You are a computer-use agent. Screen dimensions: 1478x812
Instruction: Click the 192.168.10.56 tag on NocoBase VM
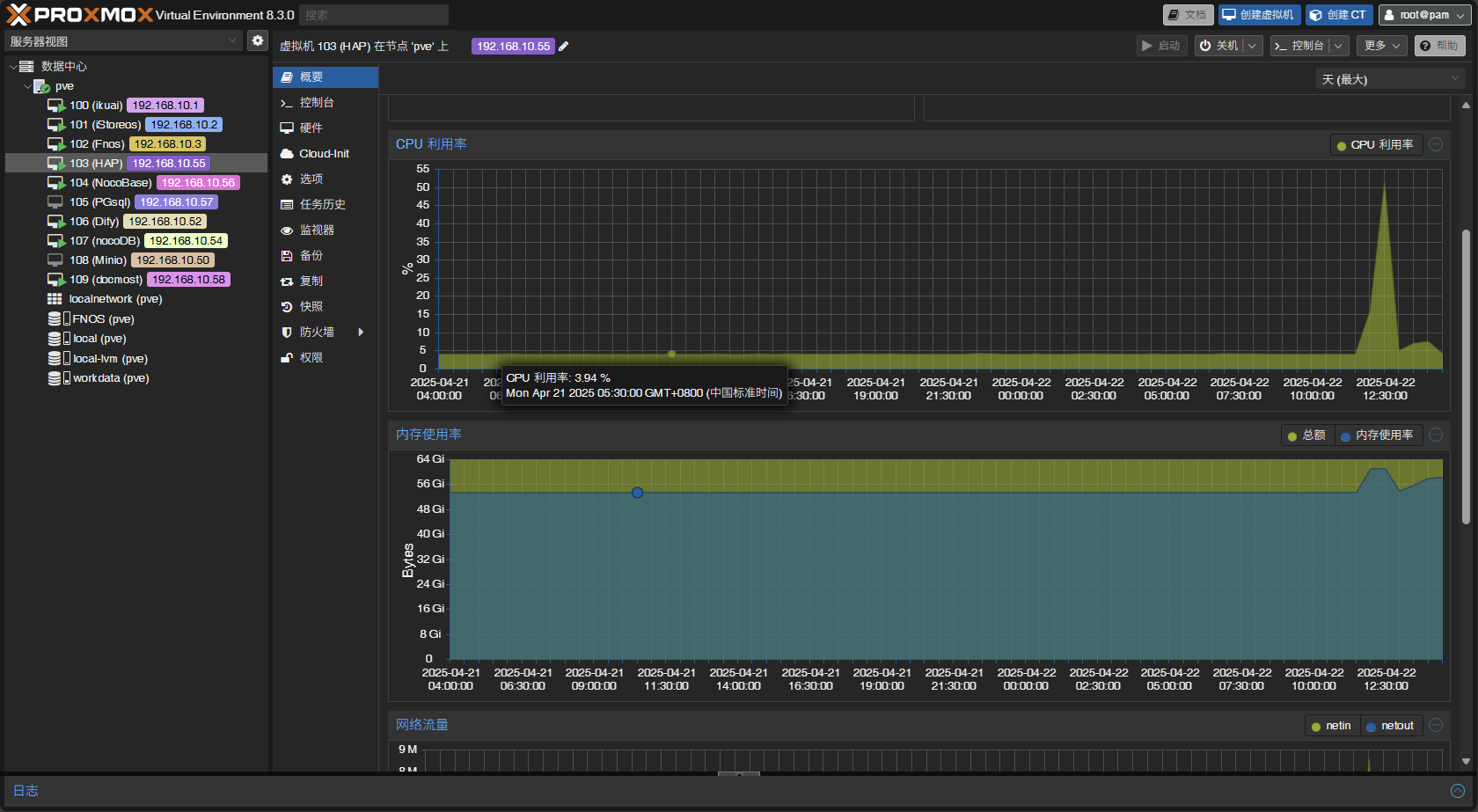[x=198, y=183]
